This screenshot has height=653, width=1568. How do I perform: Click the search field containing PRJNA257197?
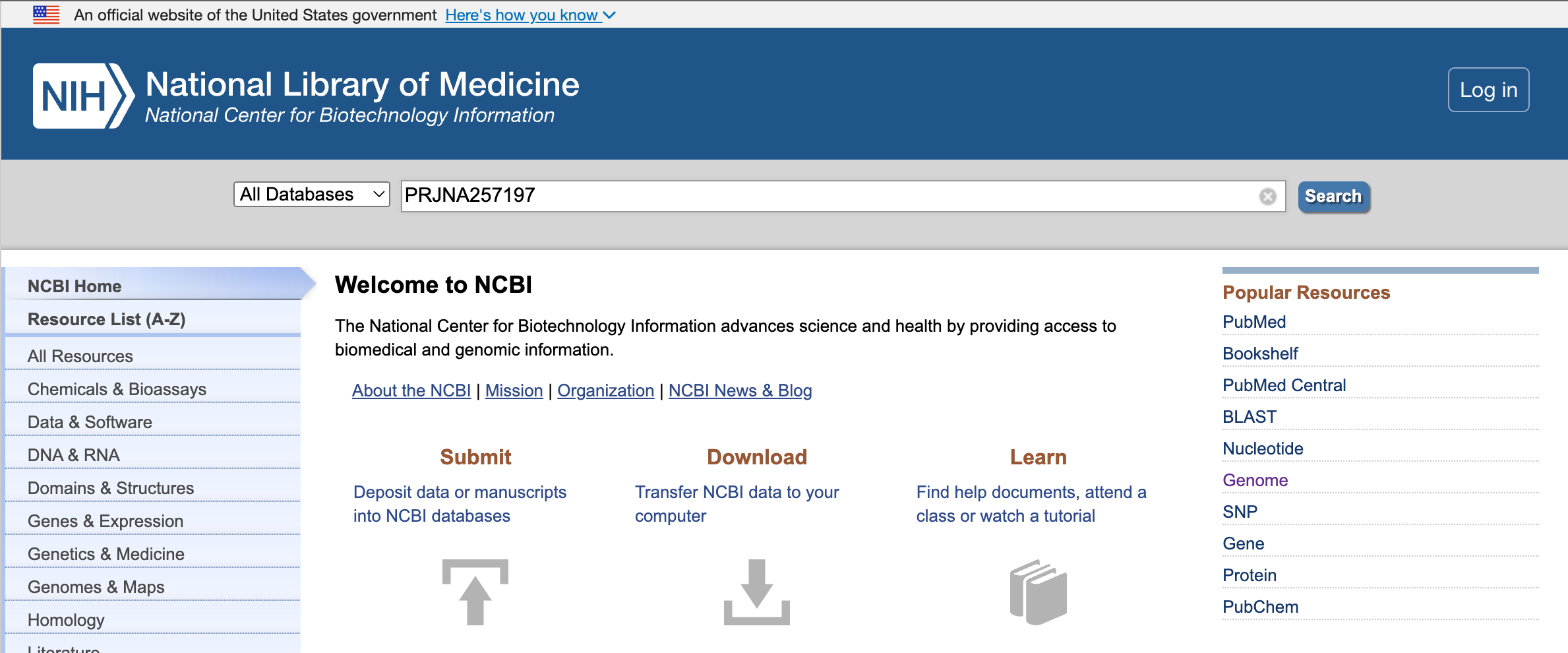click(x=824, y=196)
